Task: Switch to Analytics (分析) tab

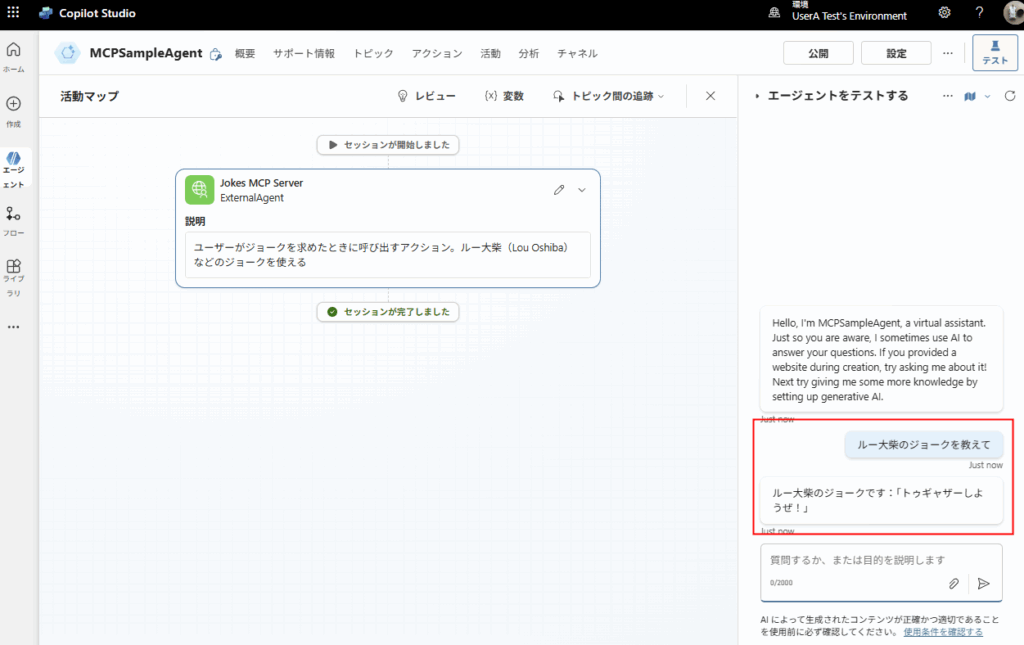Action: (529, 54)
